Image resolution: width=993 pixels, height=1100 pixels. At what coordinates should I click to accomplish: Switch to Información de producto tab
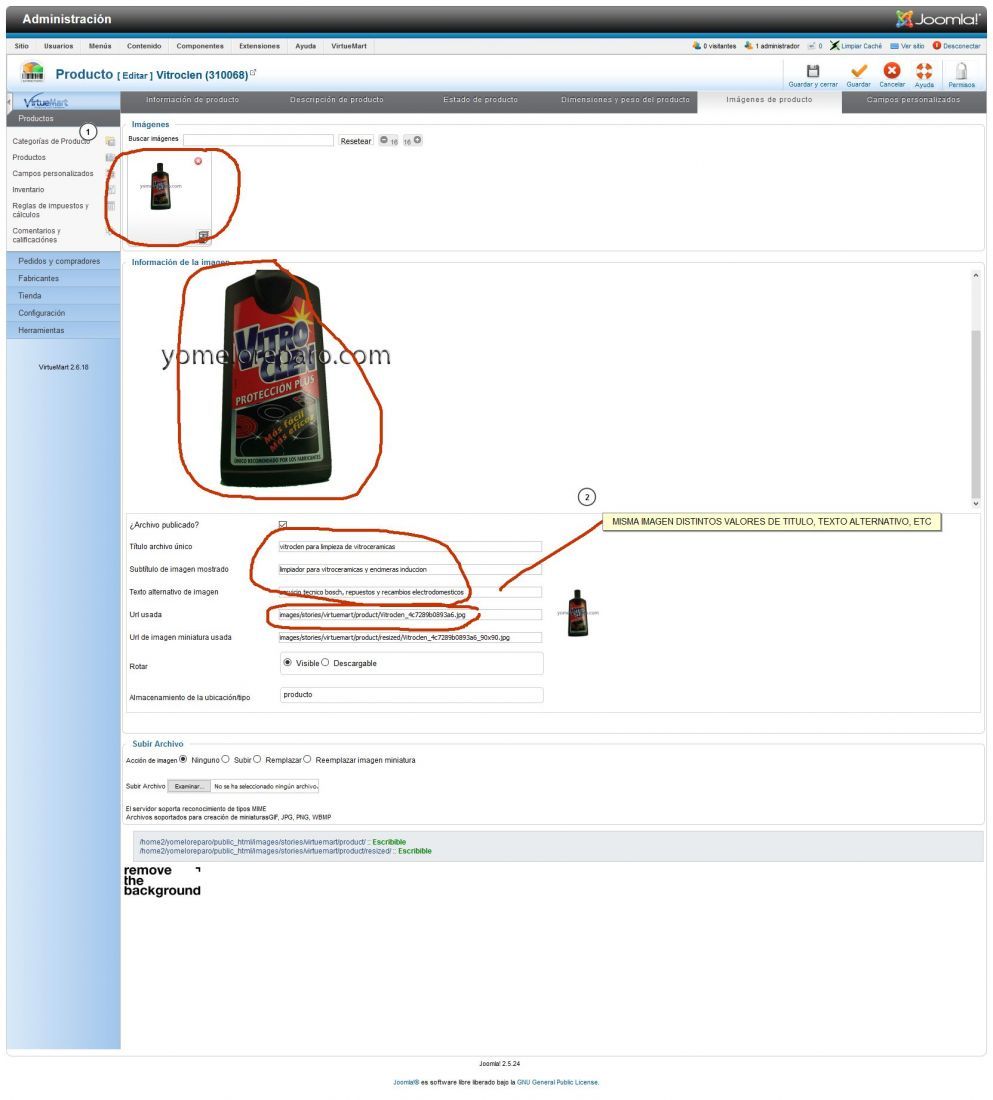[192, 100]
